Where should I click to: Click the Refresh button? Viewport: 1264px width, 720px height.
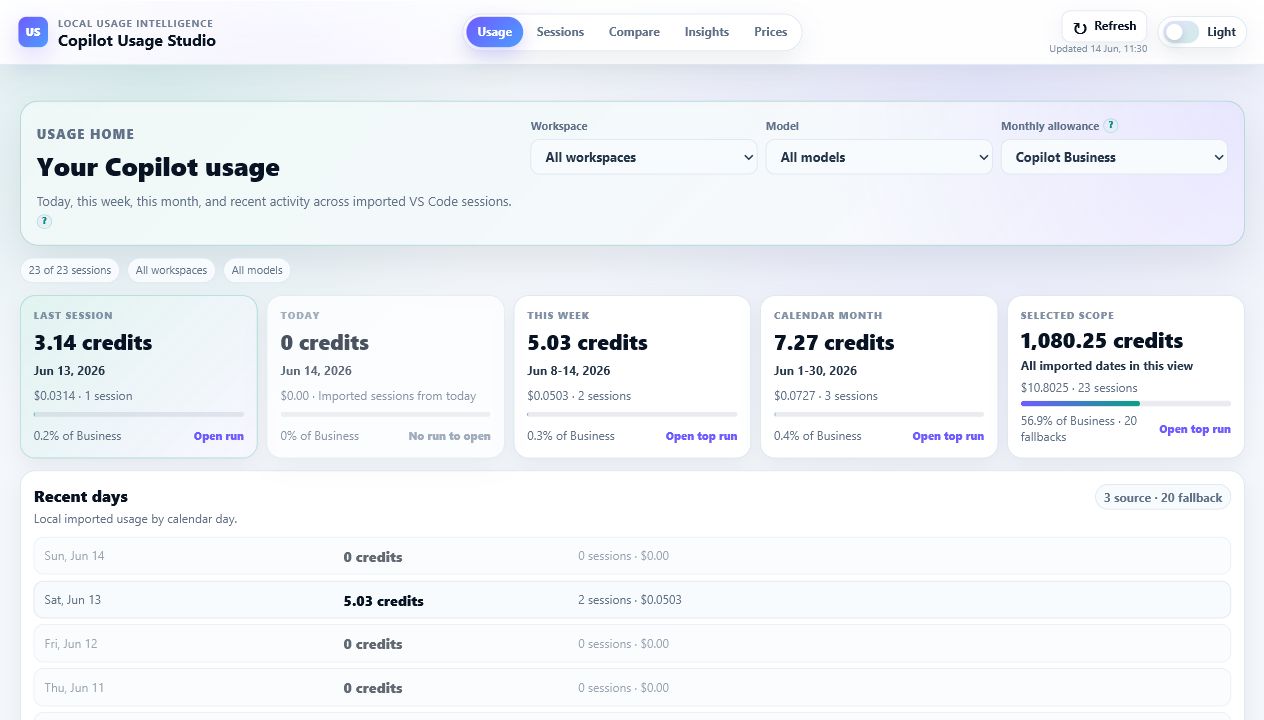coord(1104,27)
